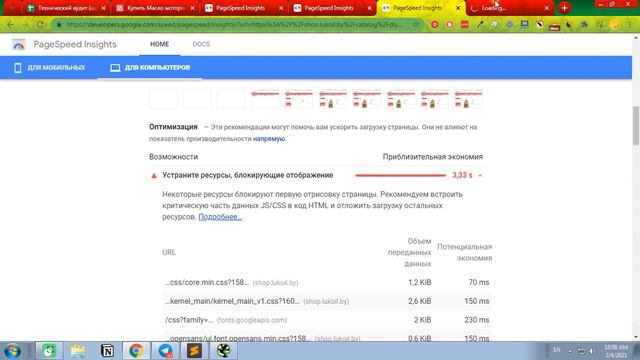Open the Screaming Frog app on taskbar
This screenshot has height=360, width=640.
pyautogui.click(x=223, y=351)
